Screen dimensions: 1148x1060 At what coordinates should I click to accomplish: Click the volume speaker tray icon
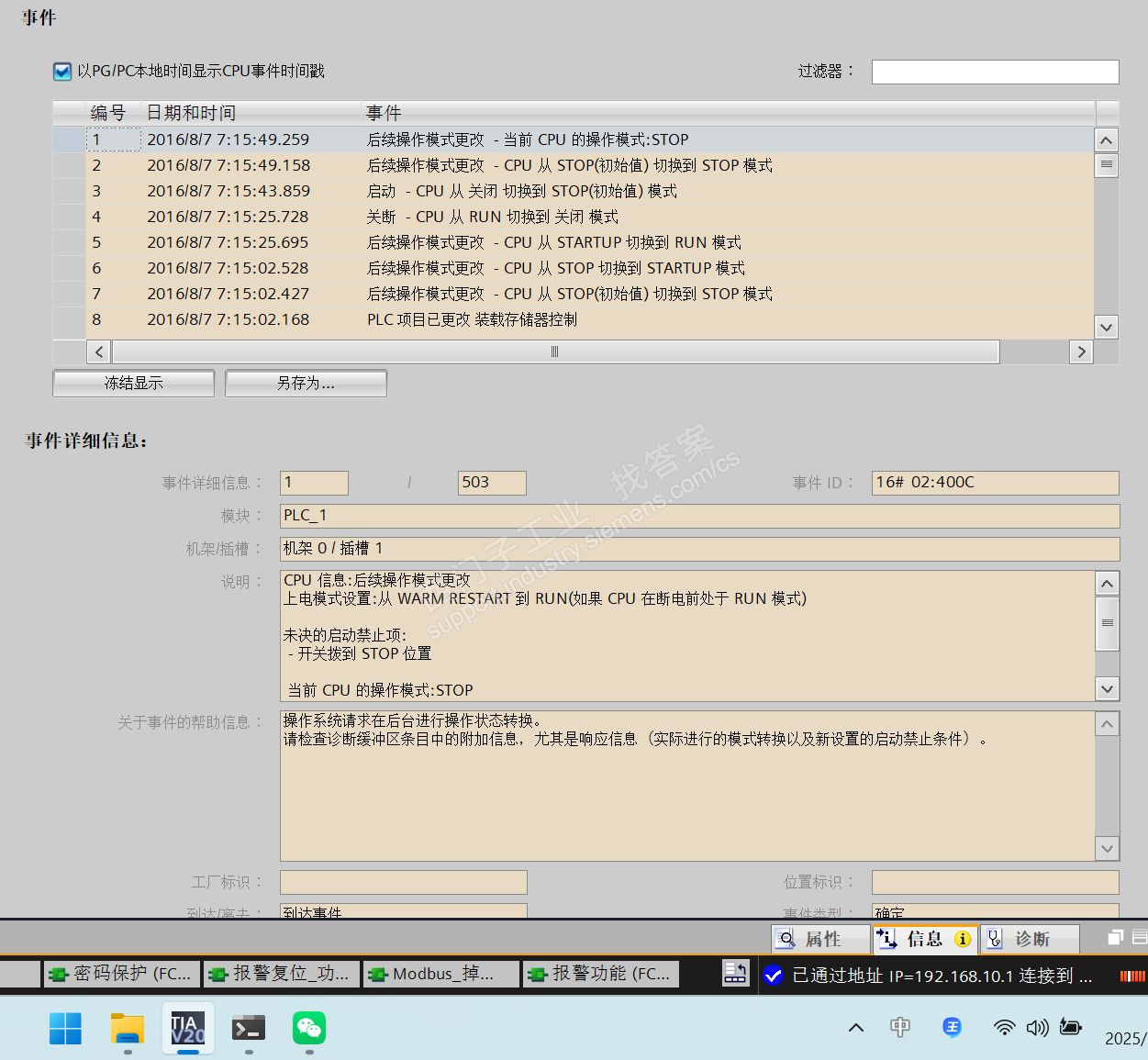[x=1037, y=1027]
